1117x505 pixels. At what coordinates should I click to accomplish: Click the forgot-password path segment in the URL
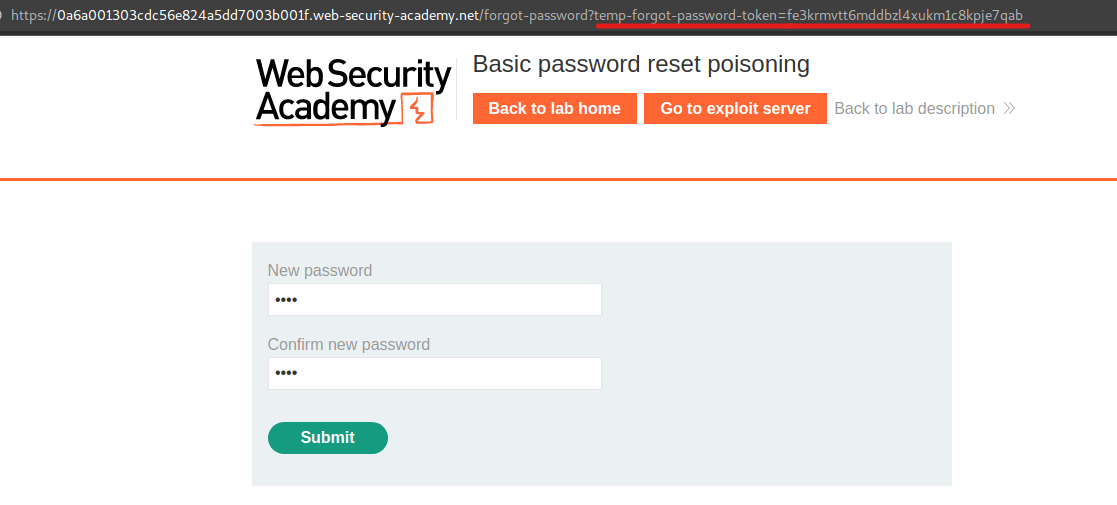pyautogui.click(x=536, y=16)
